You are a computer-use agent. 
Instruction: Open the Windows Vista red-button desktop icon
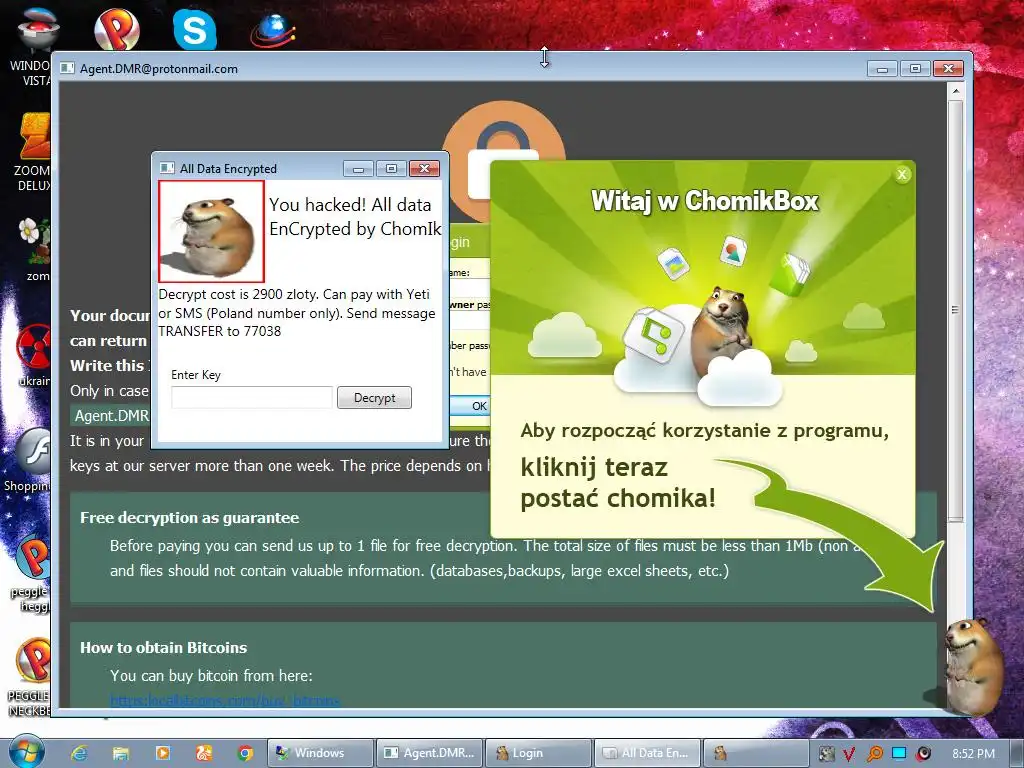pyautogui.click(x=37, y=30)
